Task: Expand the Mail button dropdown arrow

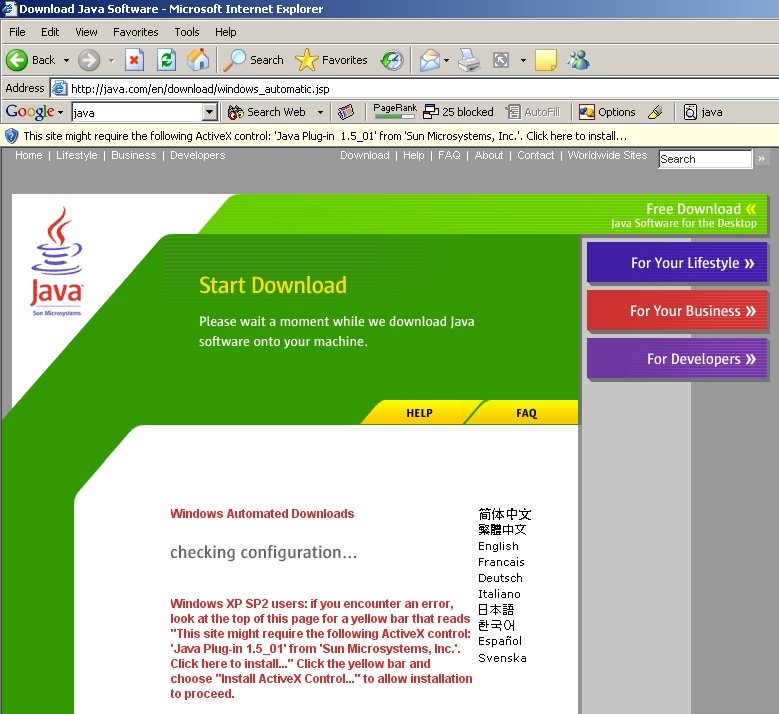Action: coord(446,60)
